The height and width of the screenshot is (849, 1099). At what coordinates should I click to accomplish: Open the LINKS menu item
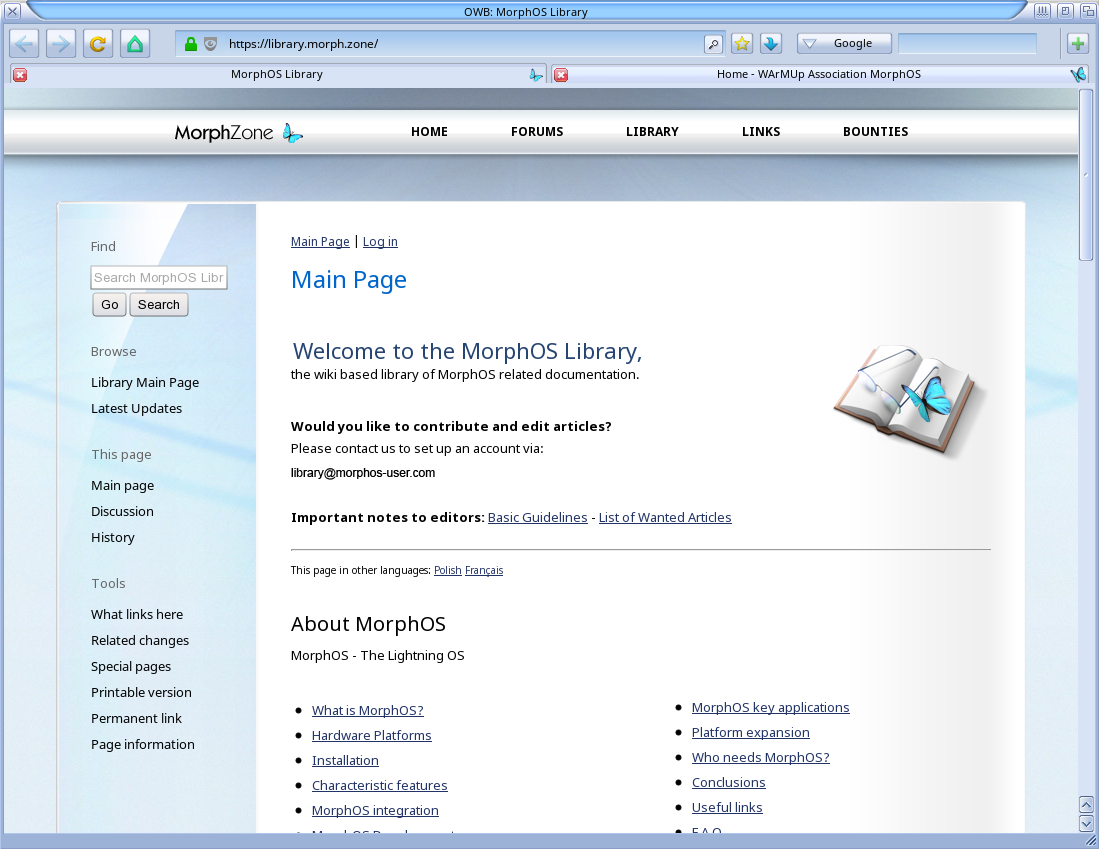pos(761,132)
